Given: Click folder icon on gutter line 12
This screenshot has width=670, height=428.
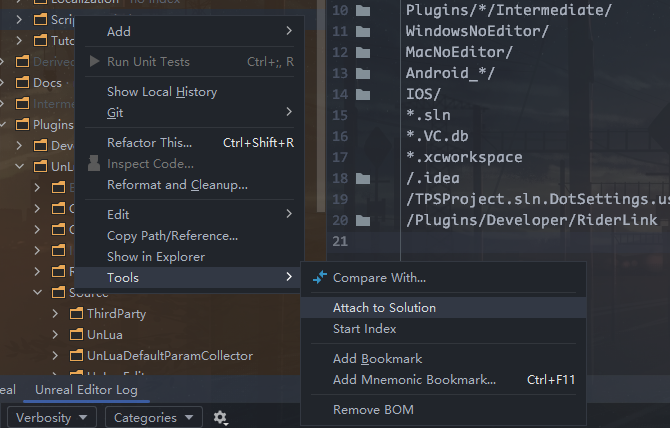Looking at the screenshot, I should click(363, 52).
